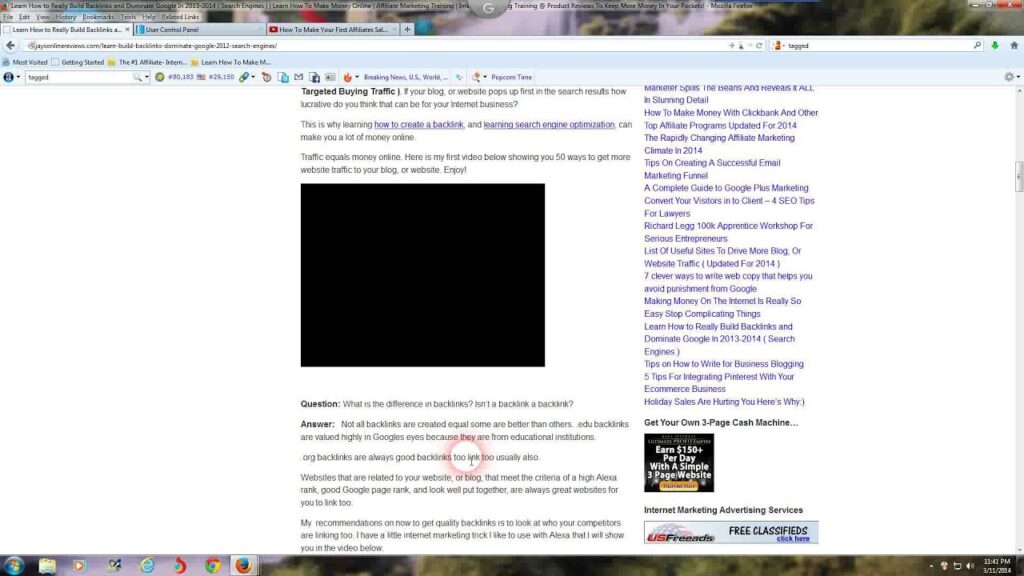
Task: Open the Most Visited bookmarks folder
Action: tap(25, 62)
